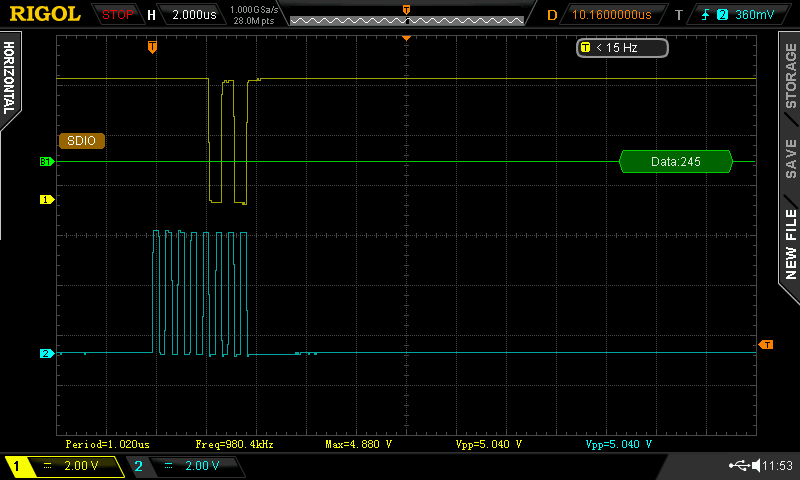Click the waveform memory overview bar
The width and height of the screenshot is (800, 480).
point(407,20)
